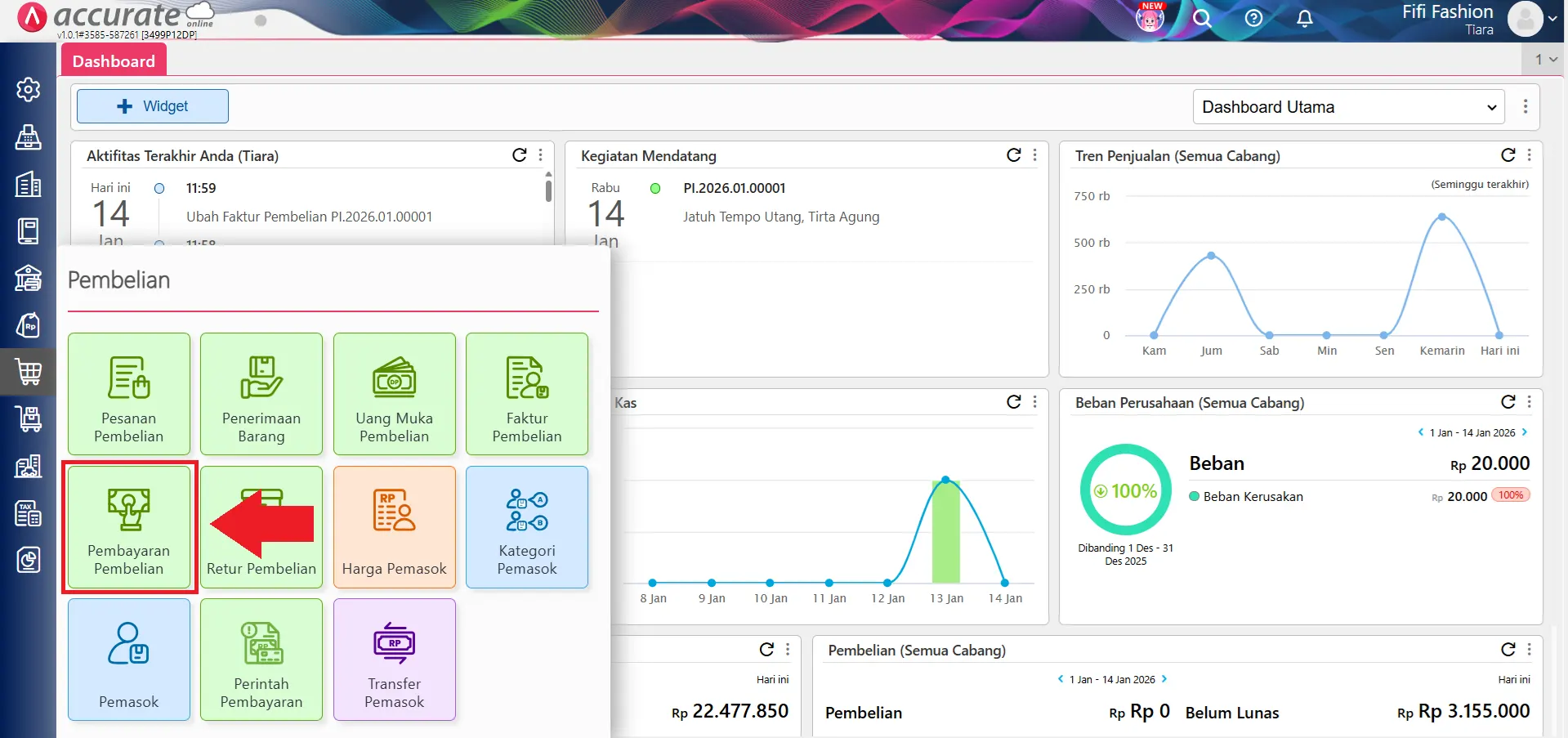Open Uang Muka Pembelian tile
The width and height of the screenshot is (1568, 738).
(x=394, y=394)
